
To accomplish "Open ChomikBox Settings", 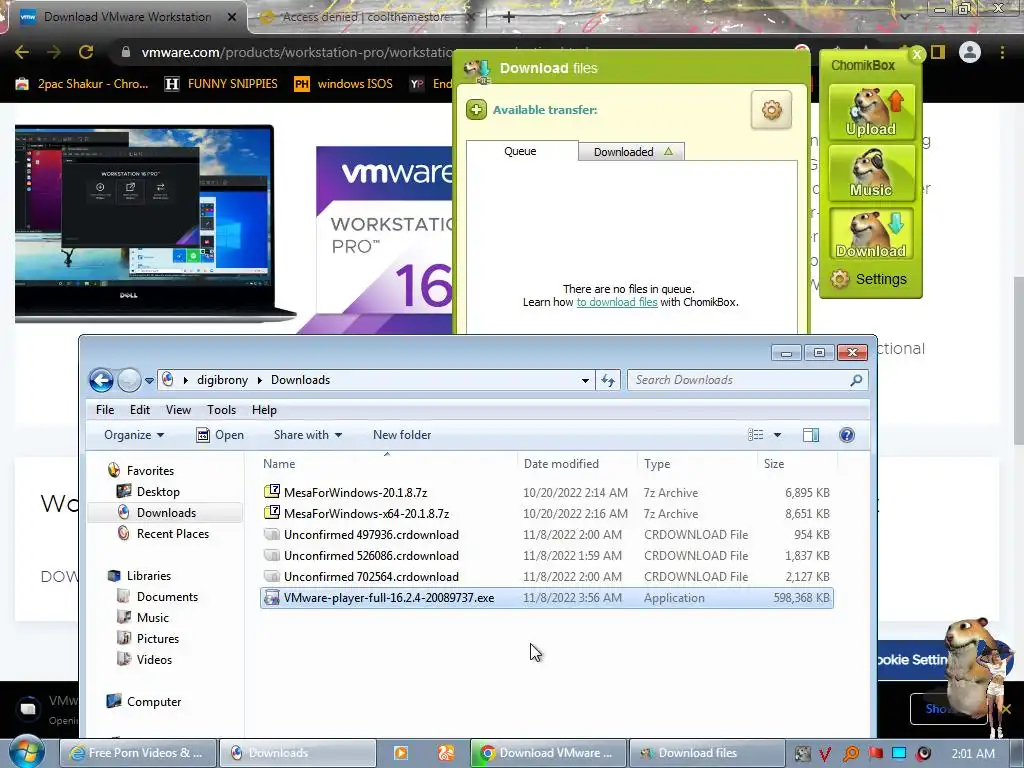I will (x=869, y=279).
